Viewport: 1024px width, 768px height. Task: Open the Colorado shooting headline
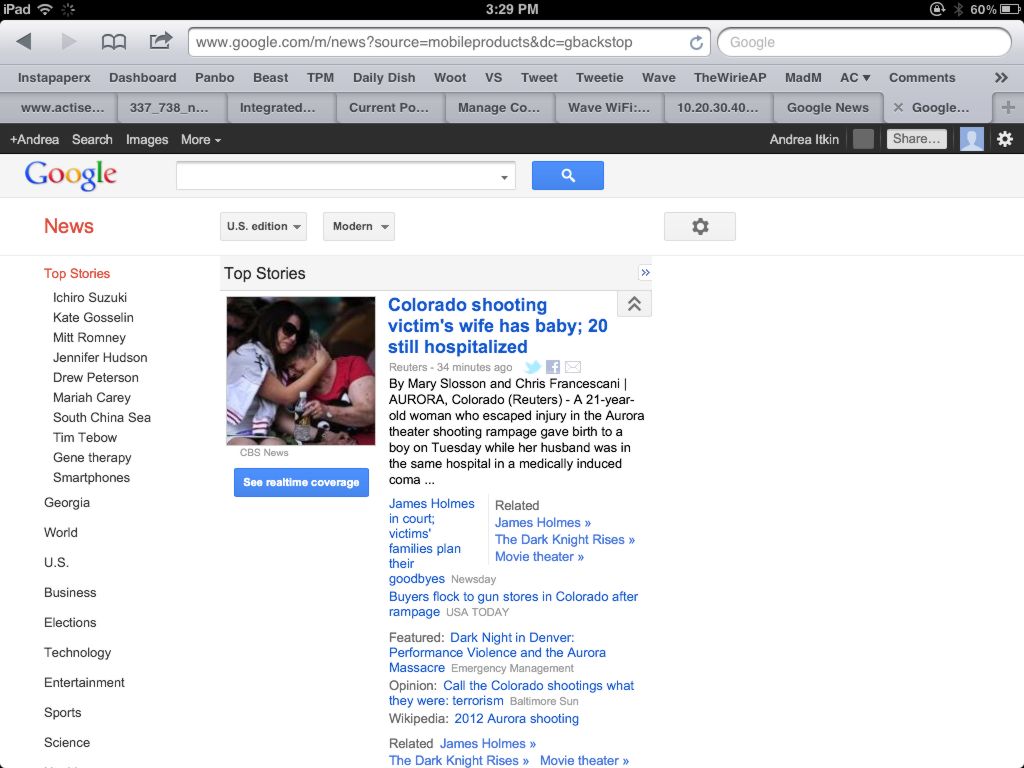tap(498, 326)
